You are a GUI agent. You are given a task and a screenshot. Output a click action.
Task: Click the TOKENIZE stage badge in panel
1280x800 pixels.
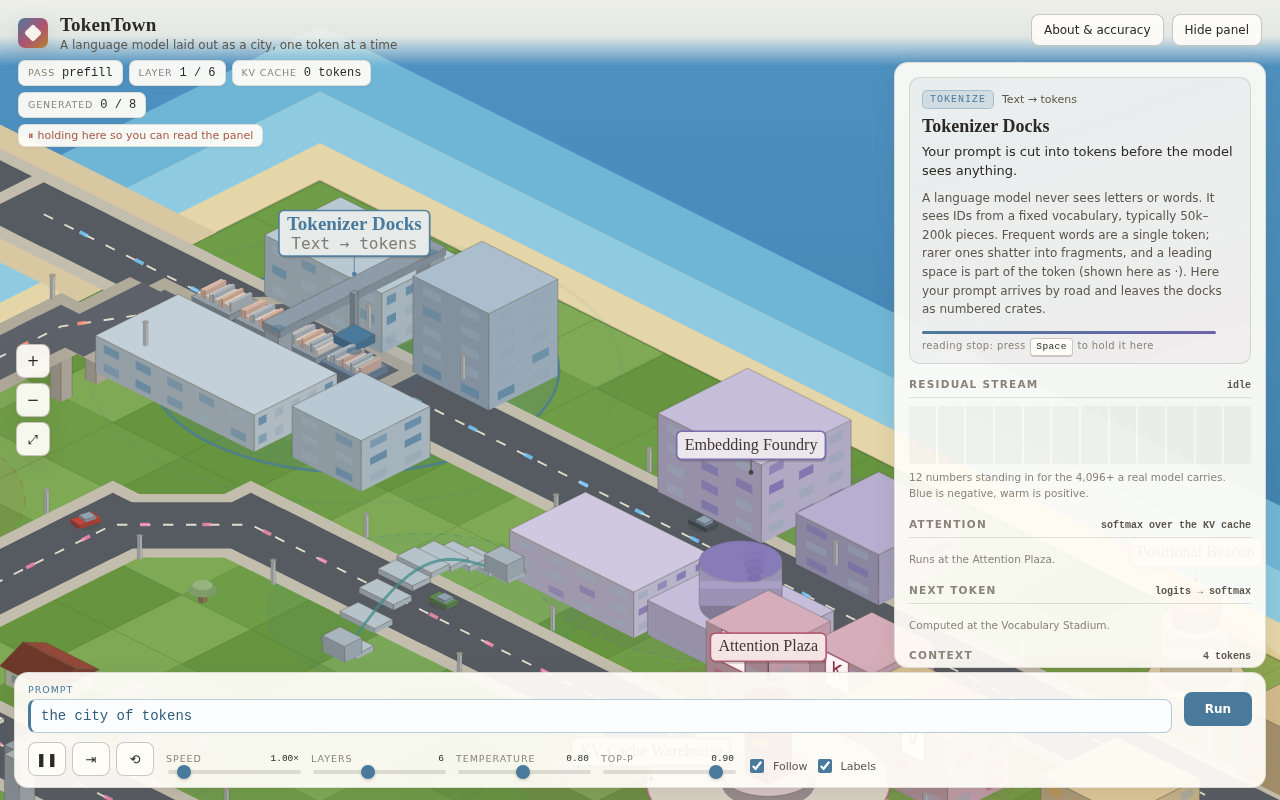pyautogui.click(x=958, y=99)
